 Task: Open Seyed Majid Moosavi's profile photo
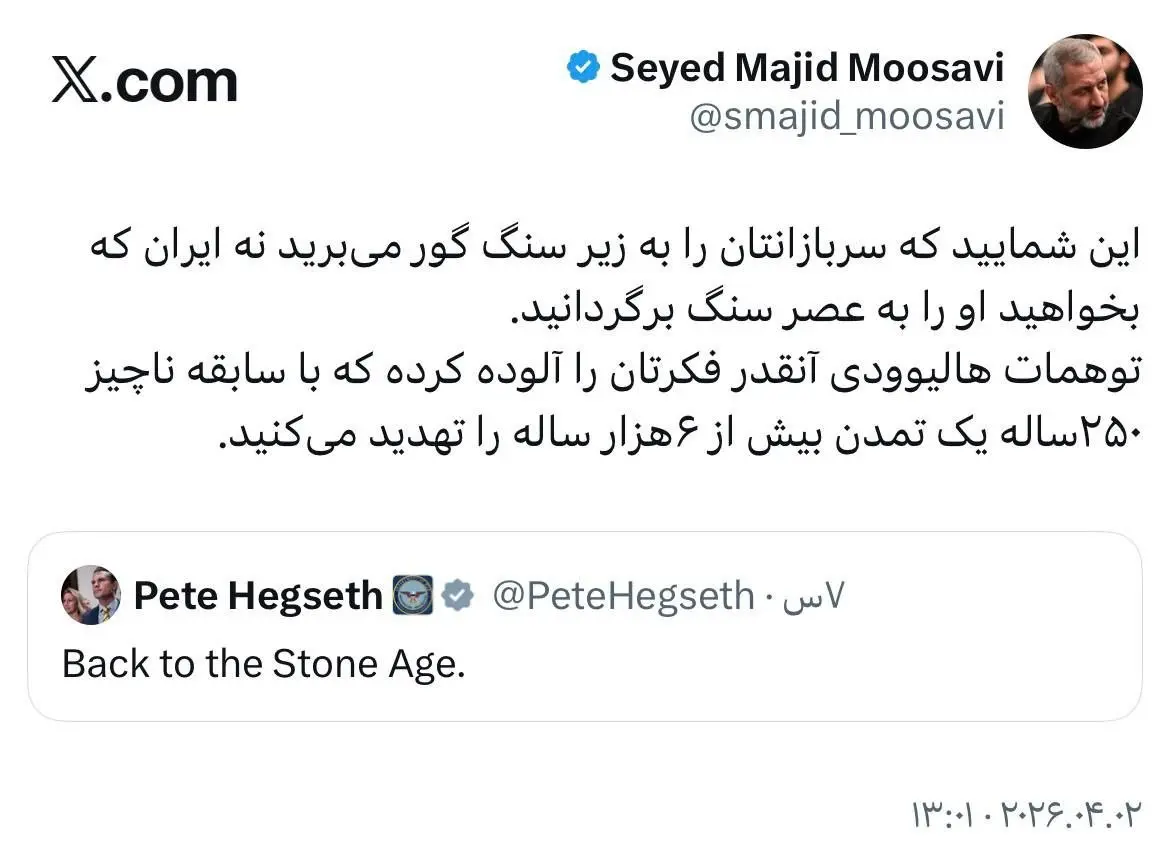click(x=1085, y=92)
